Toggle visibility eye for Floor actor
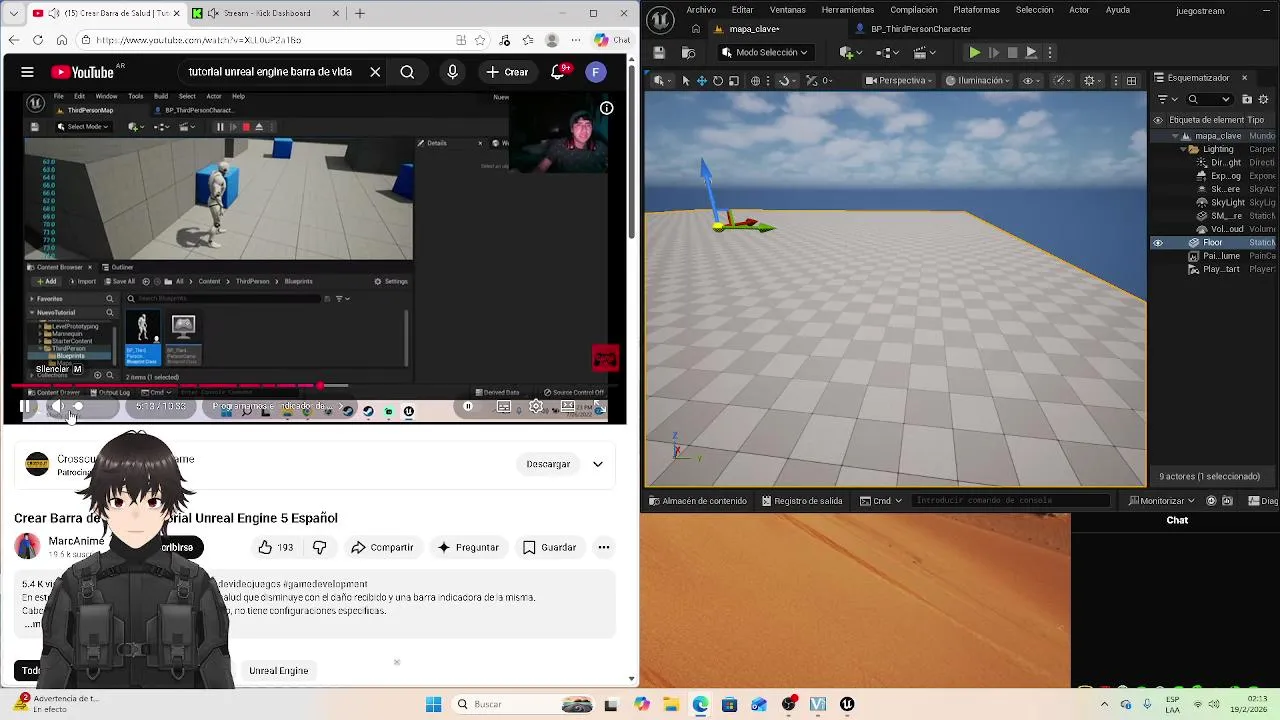 tap(1158, 243)
